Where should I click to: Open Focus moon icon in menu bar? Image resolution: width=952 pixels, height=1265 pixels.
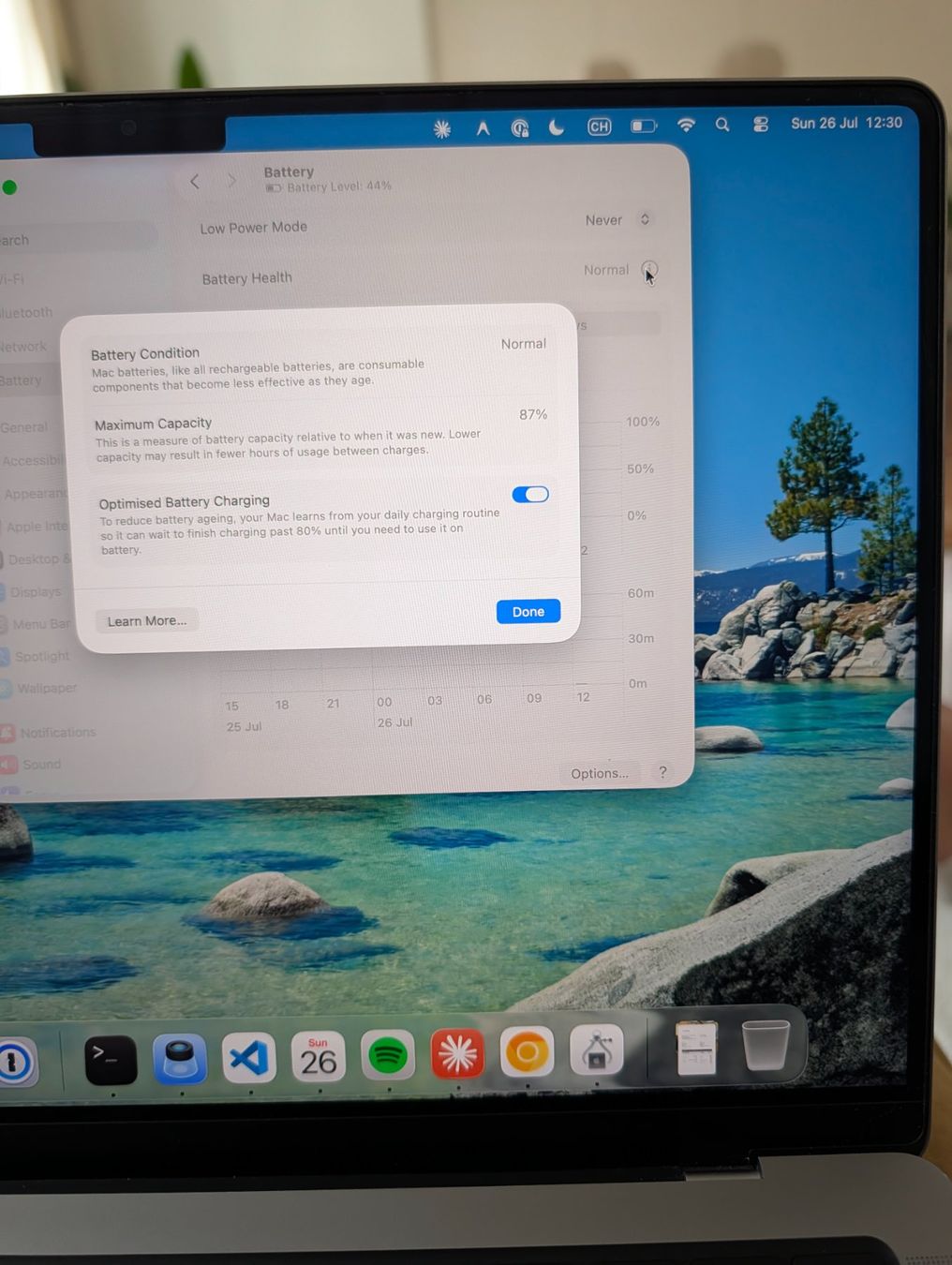point(557,127)
